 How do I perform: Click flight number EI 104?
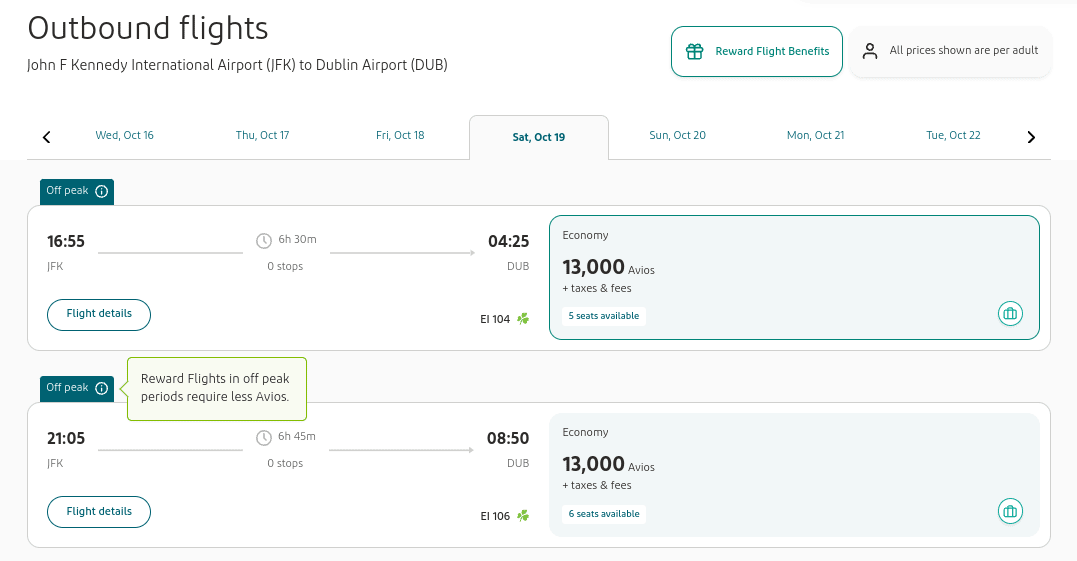495,319
